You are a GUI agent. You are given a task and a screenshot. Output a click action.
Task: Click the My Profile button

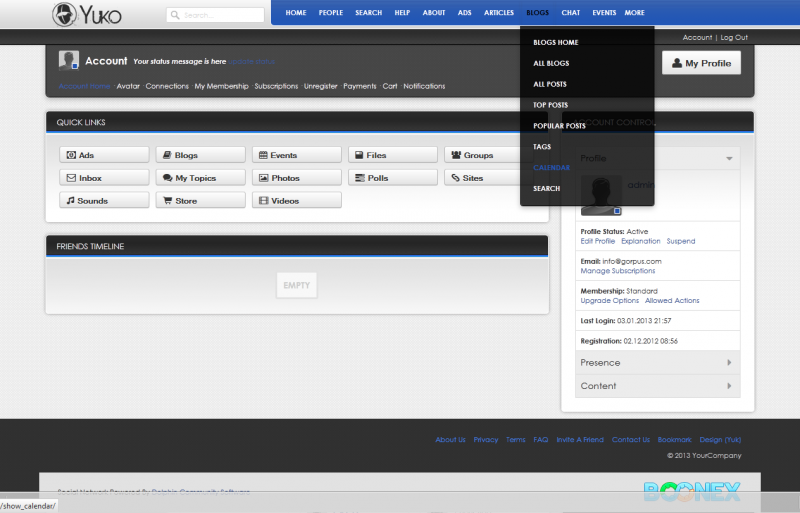click(701, 63)
